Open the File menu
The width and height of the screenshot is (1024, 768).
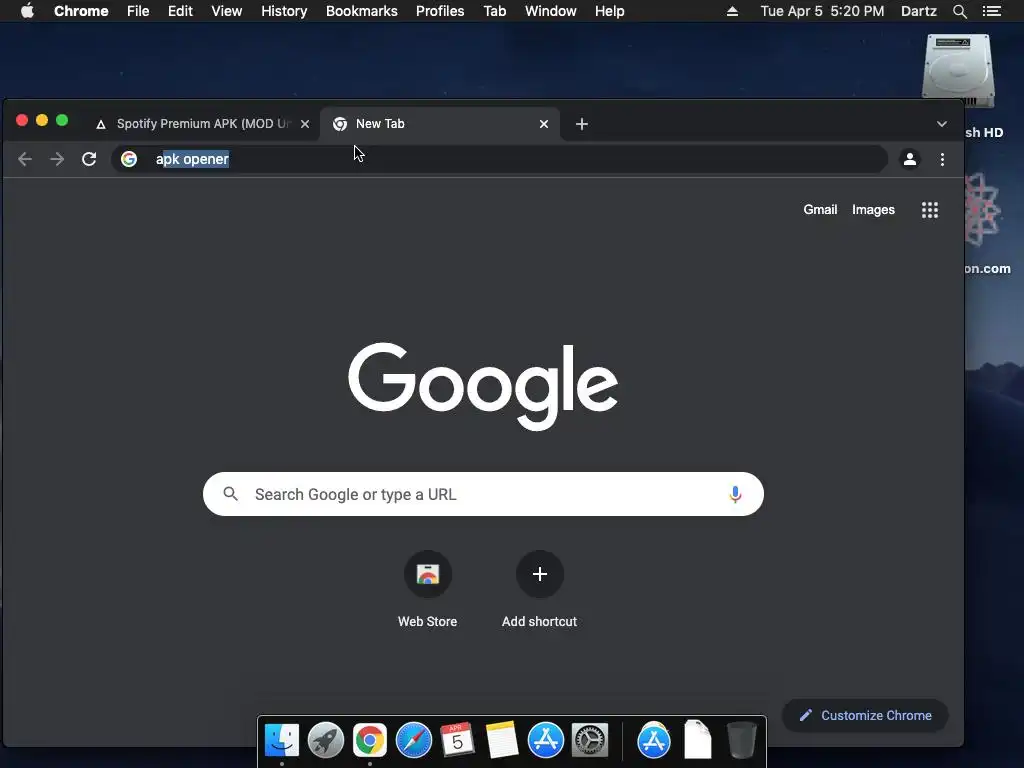click(138, 11)
